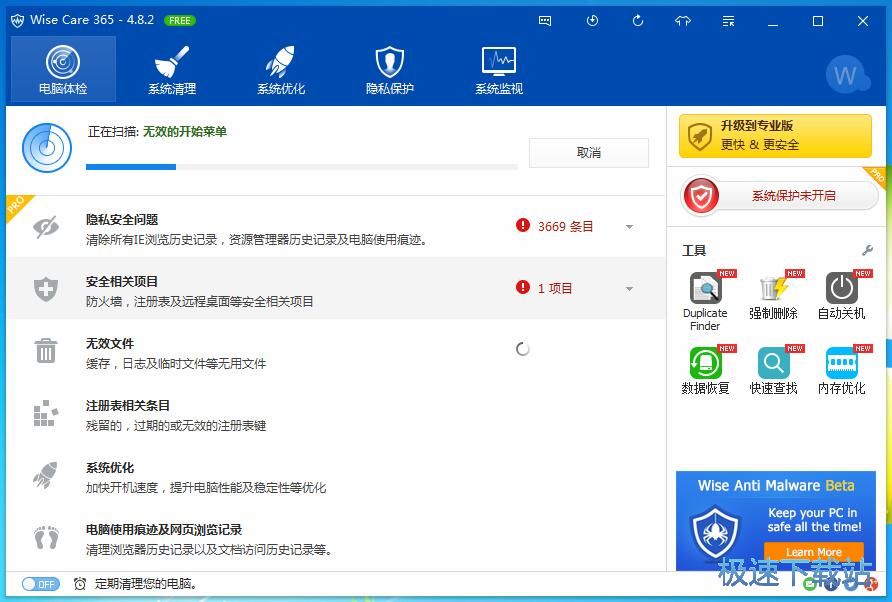Click the red warning icon beside 1 项目

click(523, 287)
